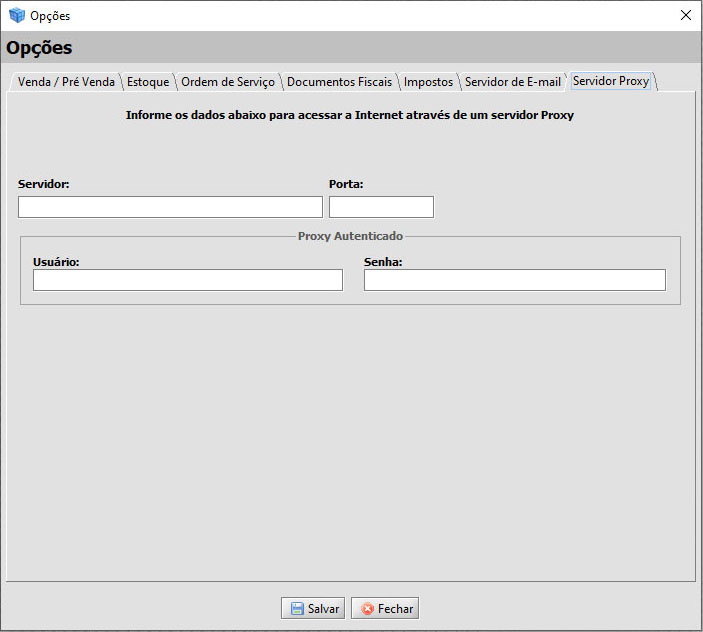The height and width of the screenshot is (632, 703).
Task: Click the blue cube app icon in title bar
Action: pos(16,15)
